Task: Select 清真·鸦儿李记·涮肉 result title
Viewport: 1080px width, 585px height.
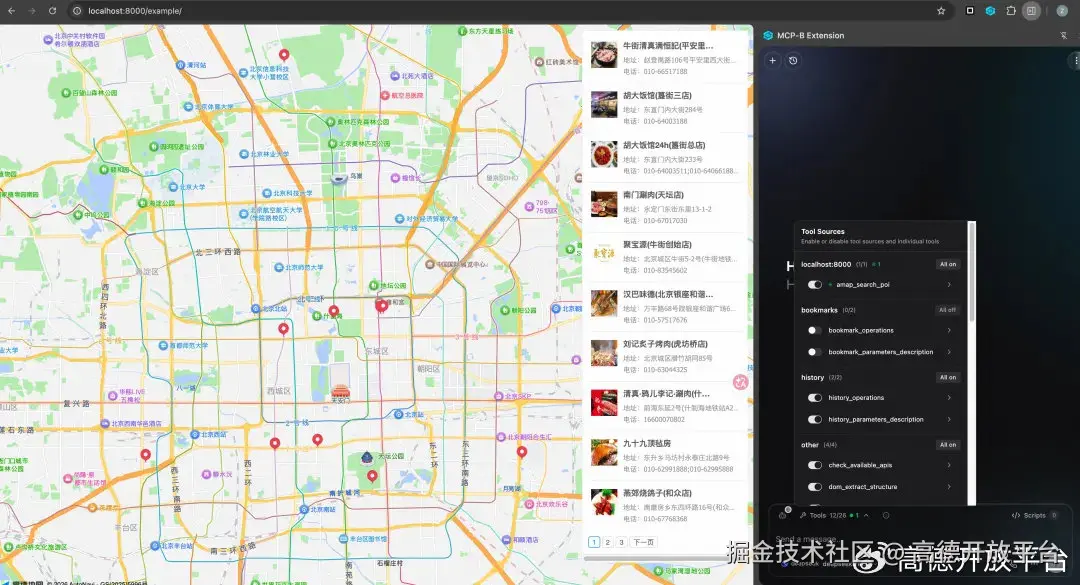Action: [x=666, y=393]
